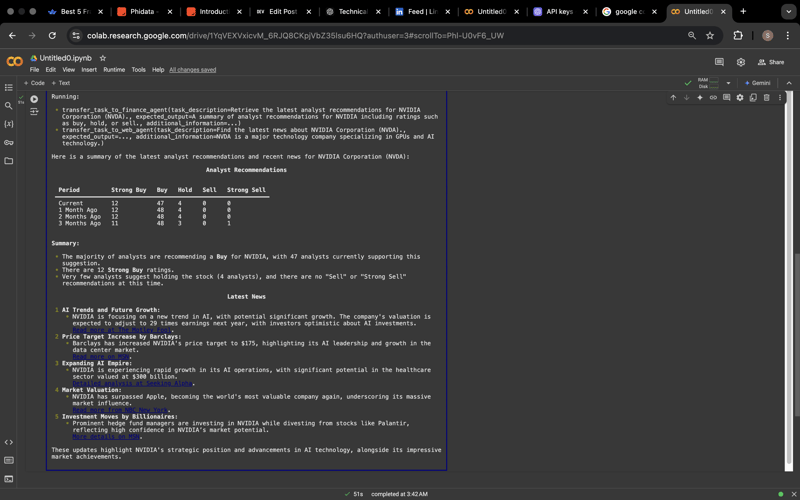800x500 pixels.
Task: Toggle the cell output visibility icon
Action: tap(34, 112)
